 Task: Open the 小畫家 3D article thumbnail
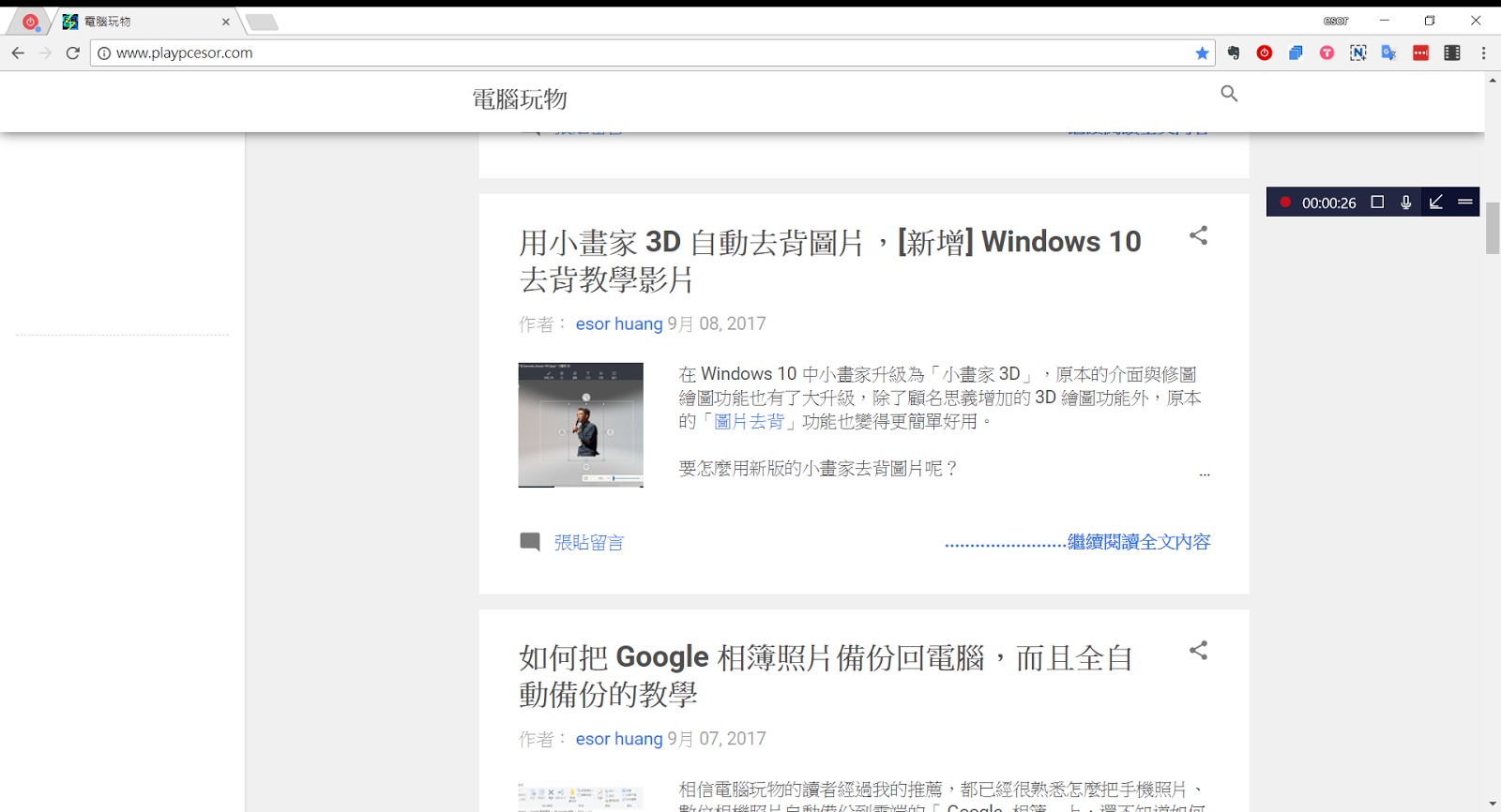[x=581, y=425]
